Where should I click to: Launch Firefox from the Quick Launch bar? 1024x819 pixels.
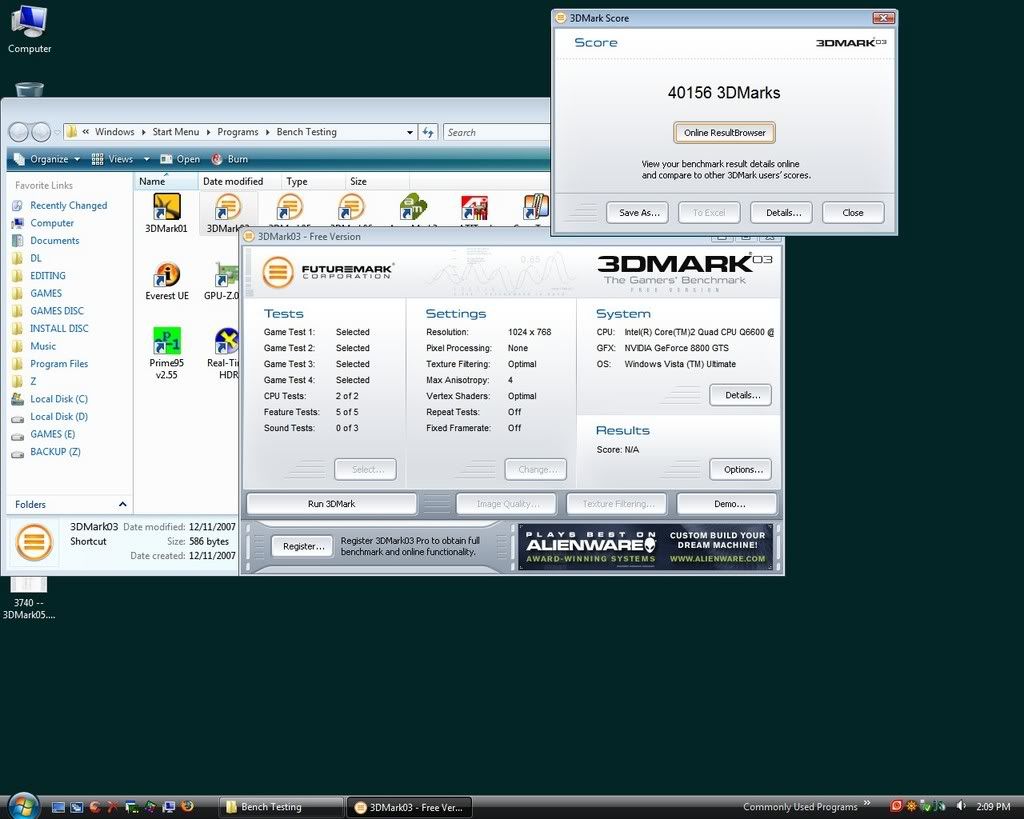click(187, 807)
